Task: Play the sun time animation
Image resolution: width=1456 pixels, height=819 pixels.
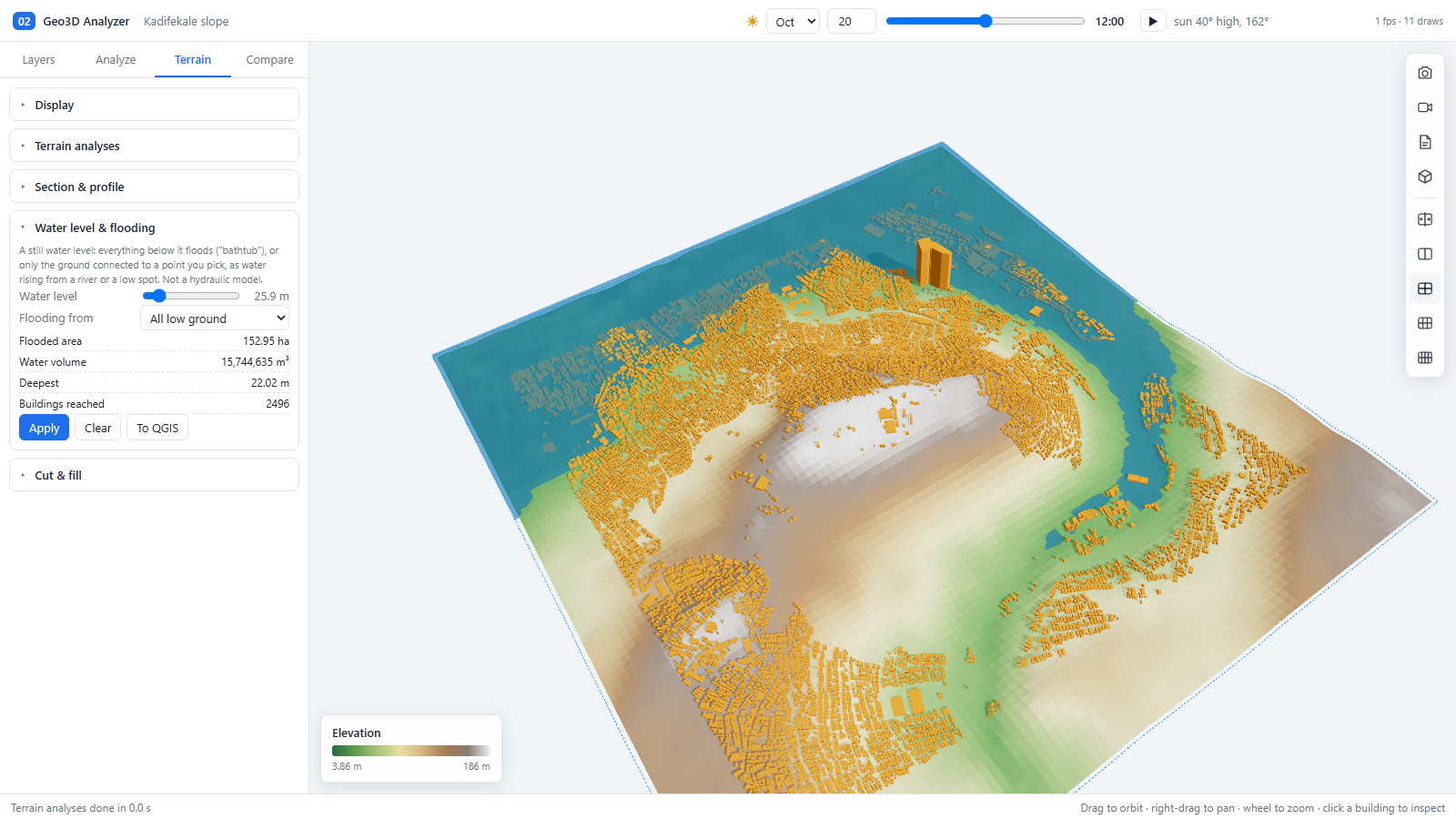Action: tap(1153, 21)
